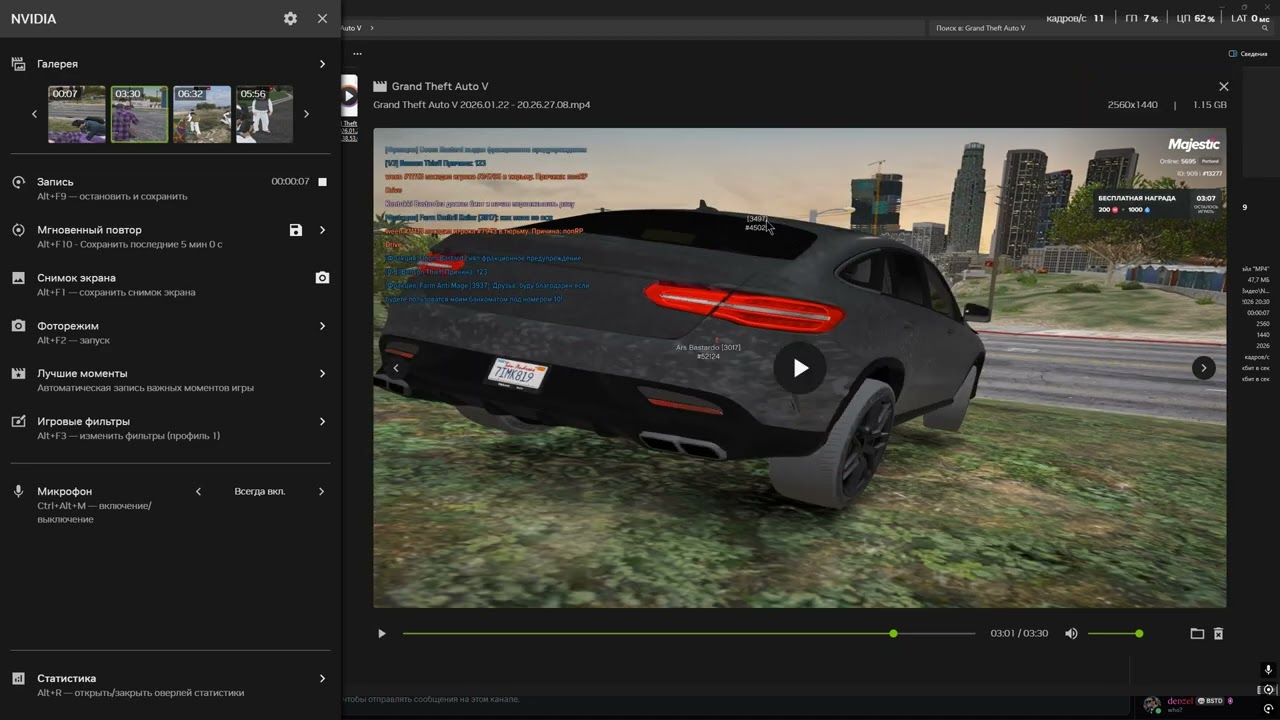Open the Игровые фильтры menu item
This screenshot has height=720, width=1280.
click(x=170, y=429)
